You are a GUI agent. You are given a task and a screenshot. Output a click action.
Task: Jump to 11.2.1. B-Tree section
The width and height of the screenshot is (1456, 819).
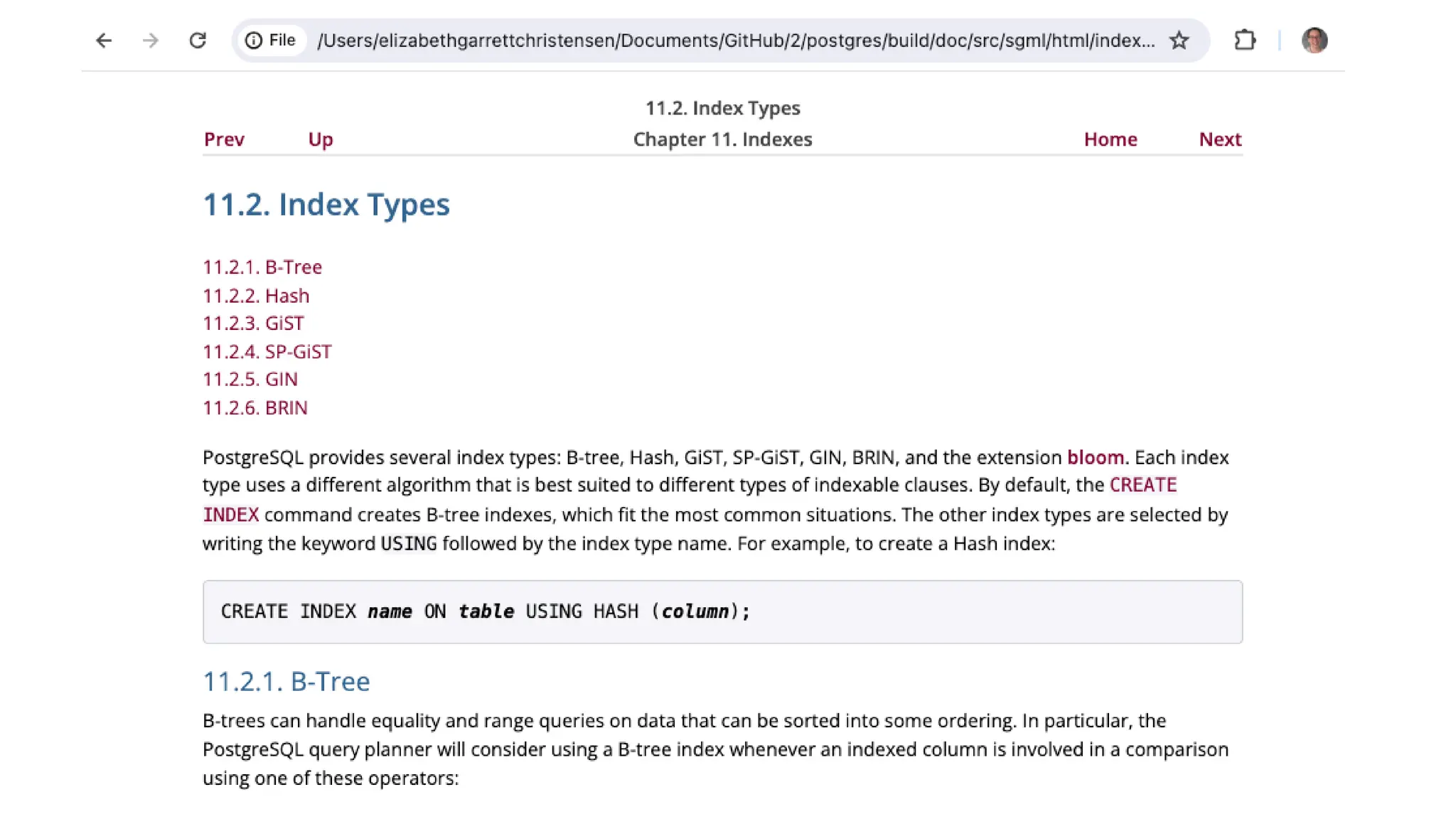(262, 267)
